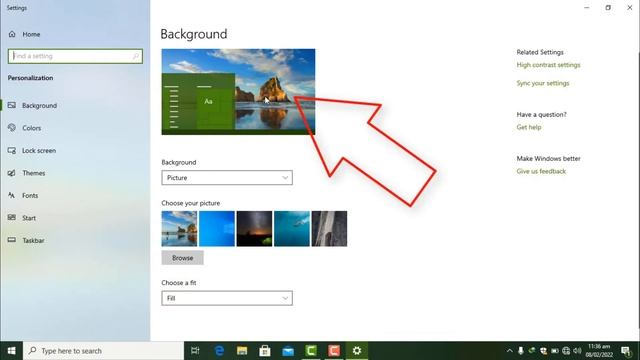The image size is (640, 360).
Task: Expand the Choose a fit dropdown showing Fill
Action: [x=227, y=298]
